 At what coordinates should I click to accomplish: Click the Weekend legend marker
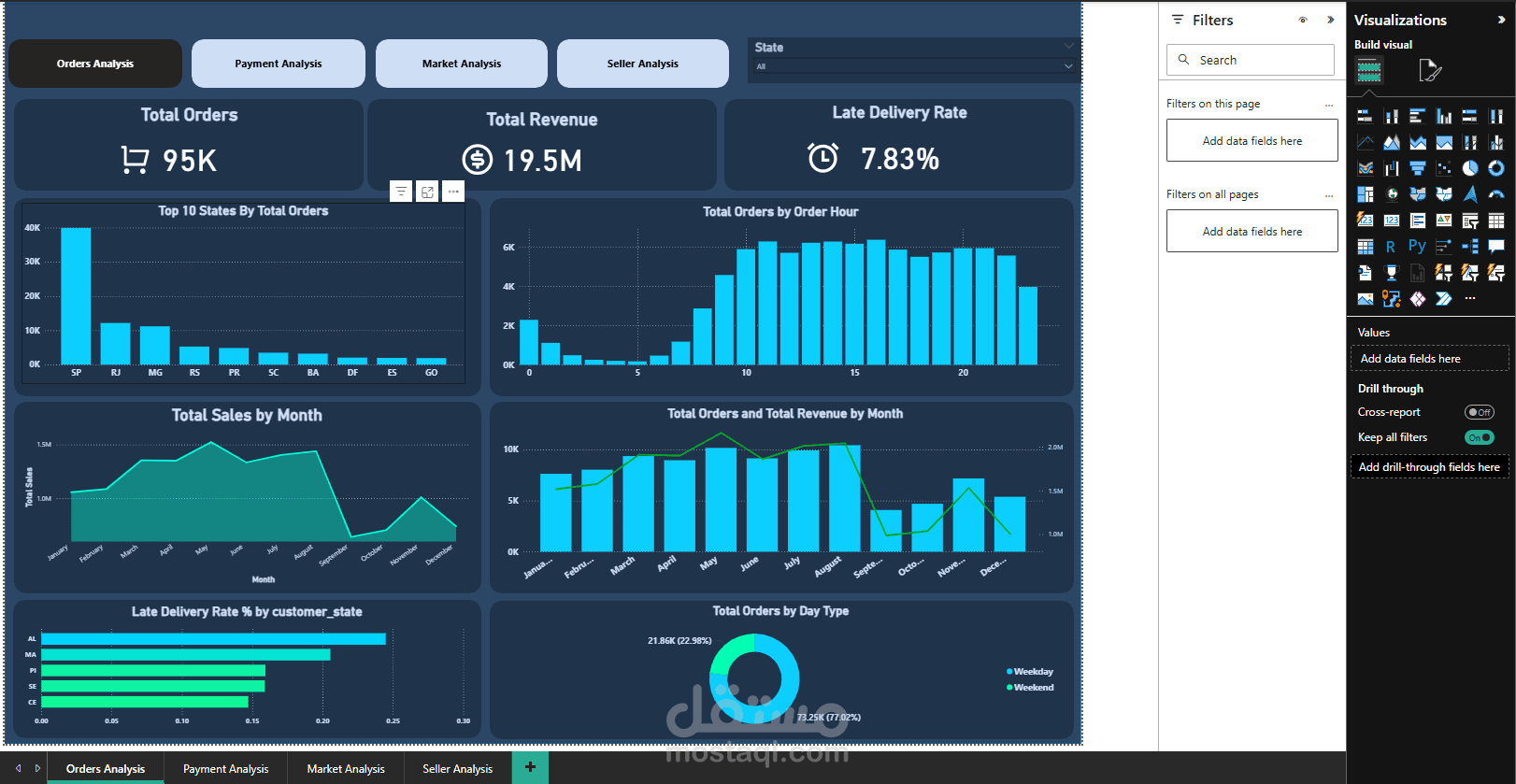tap(1009, 688)
